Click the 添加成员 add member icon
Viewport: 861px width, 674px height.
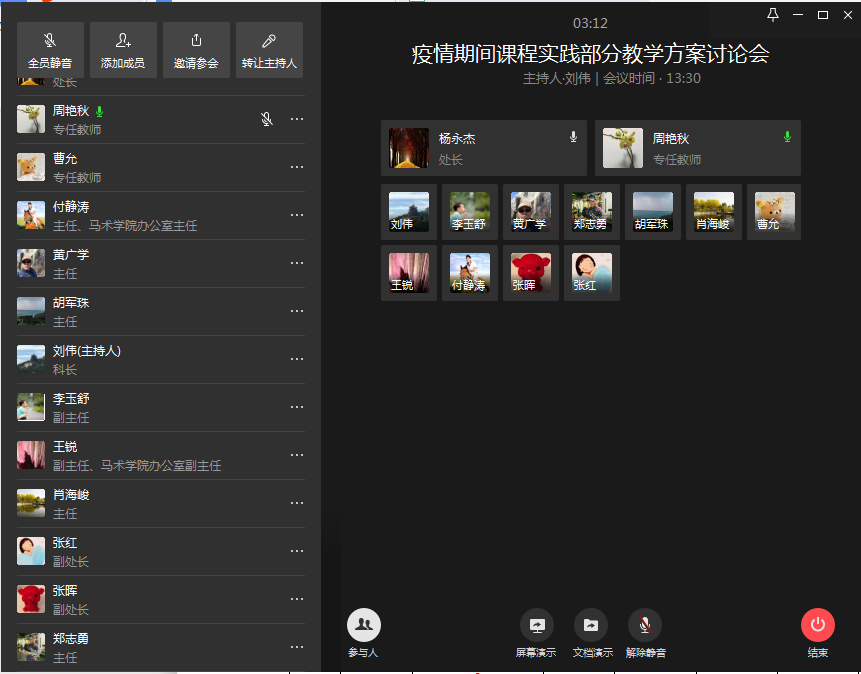pyautogui.click(x=123, y=41)
